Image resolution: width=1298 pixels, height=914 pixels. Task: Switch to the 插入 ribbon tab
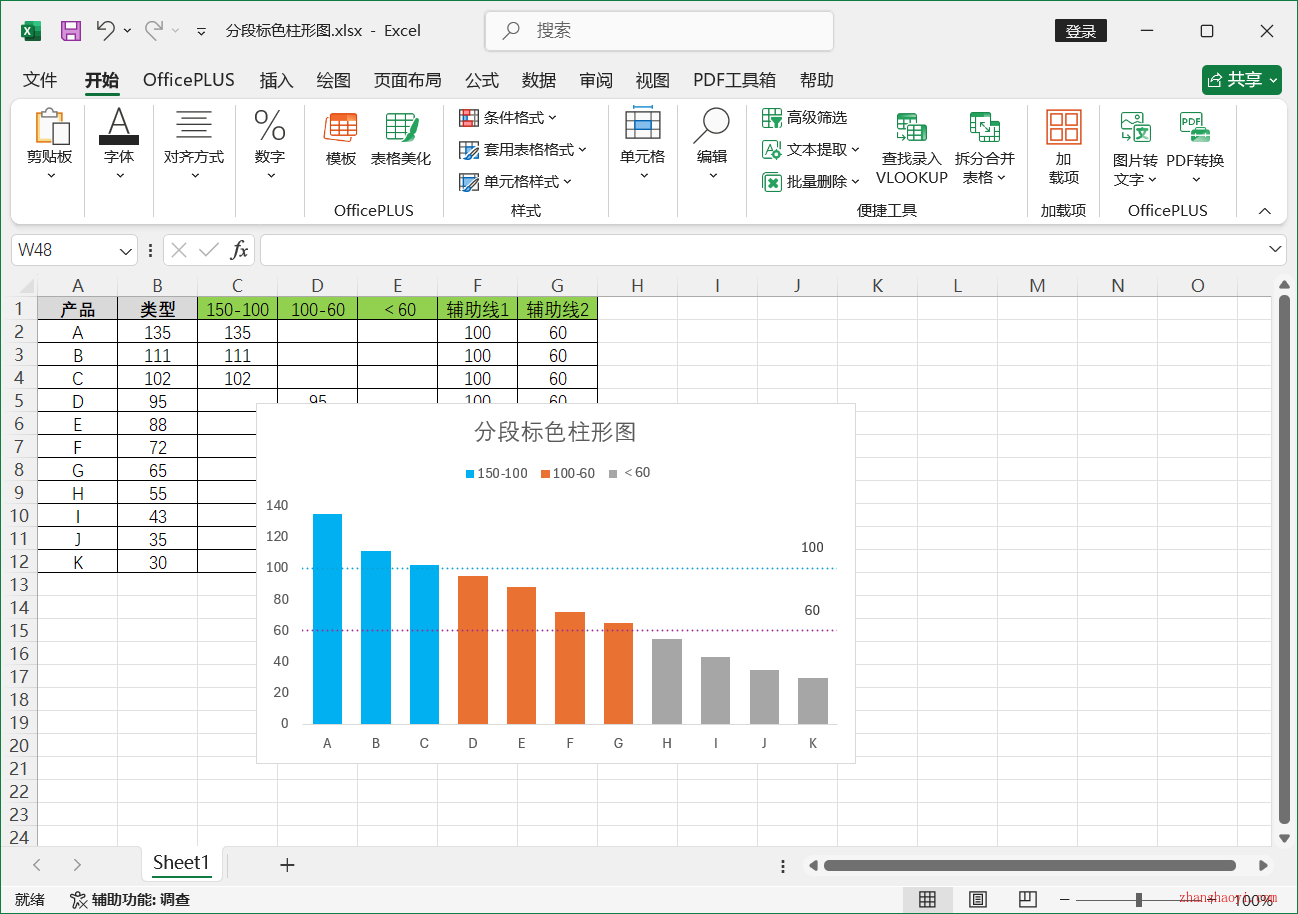click(x=276, y=80)
